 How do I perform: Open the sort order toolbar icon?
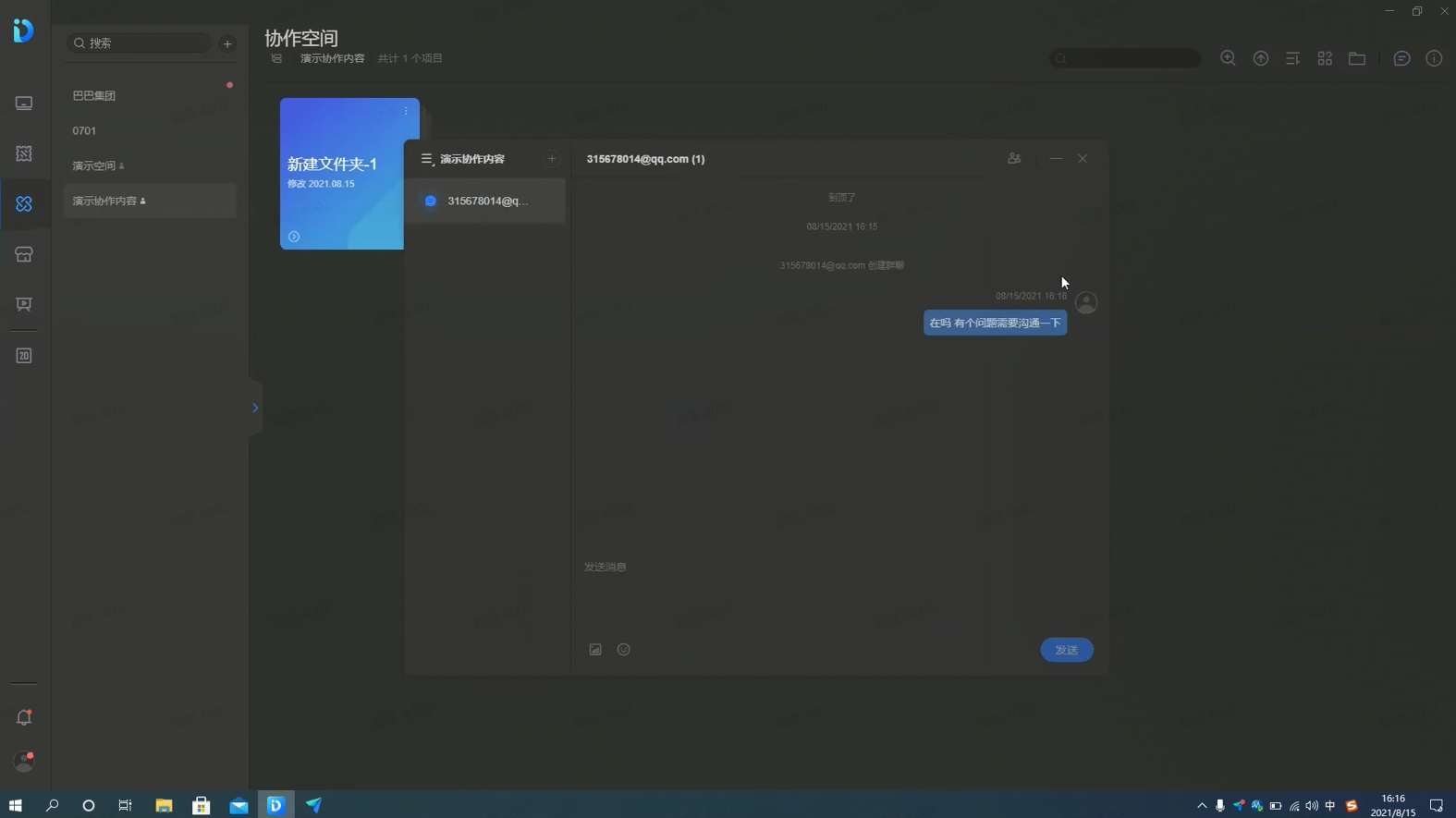point(1292,58)
